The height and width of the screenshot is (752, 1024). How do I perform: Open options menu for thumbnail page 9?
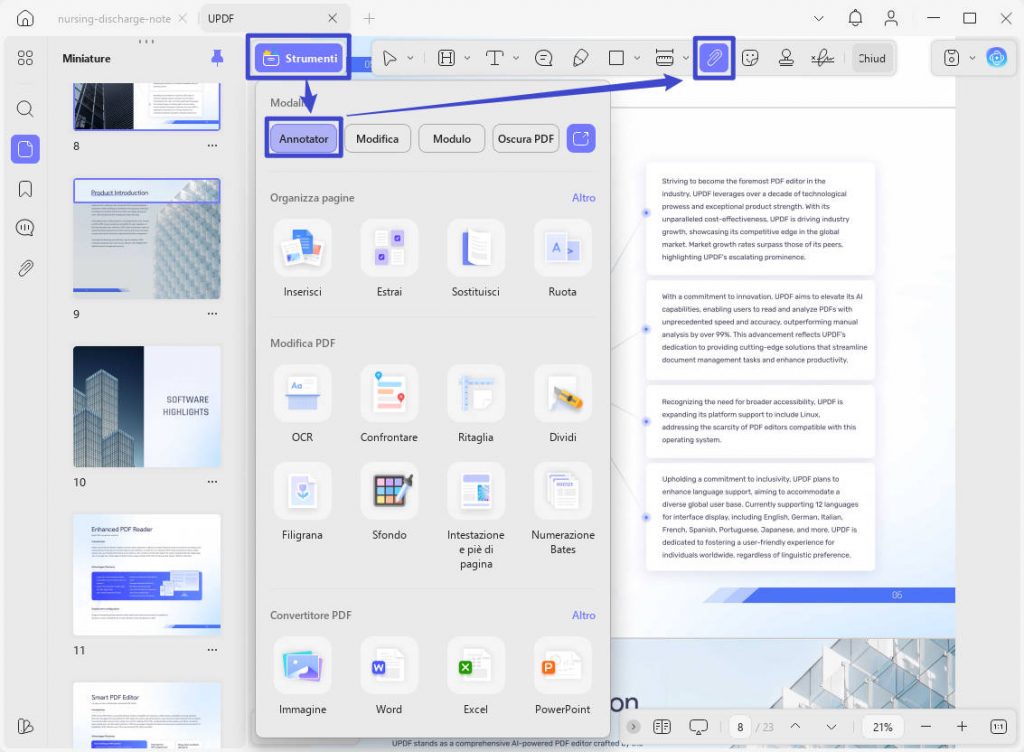click(x=212, y=313)
